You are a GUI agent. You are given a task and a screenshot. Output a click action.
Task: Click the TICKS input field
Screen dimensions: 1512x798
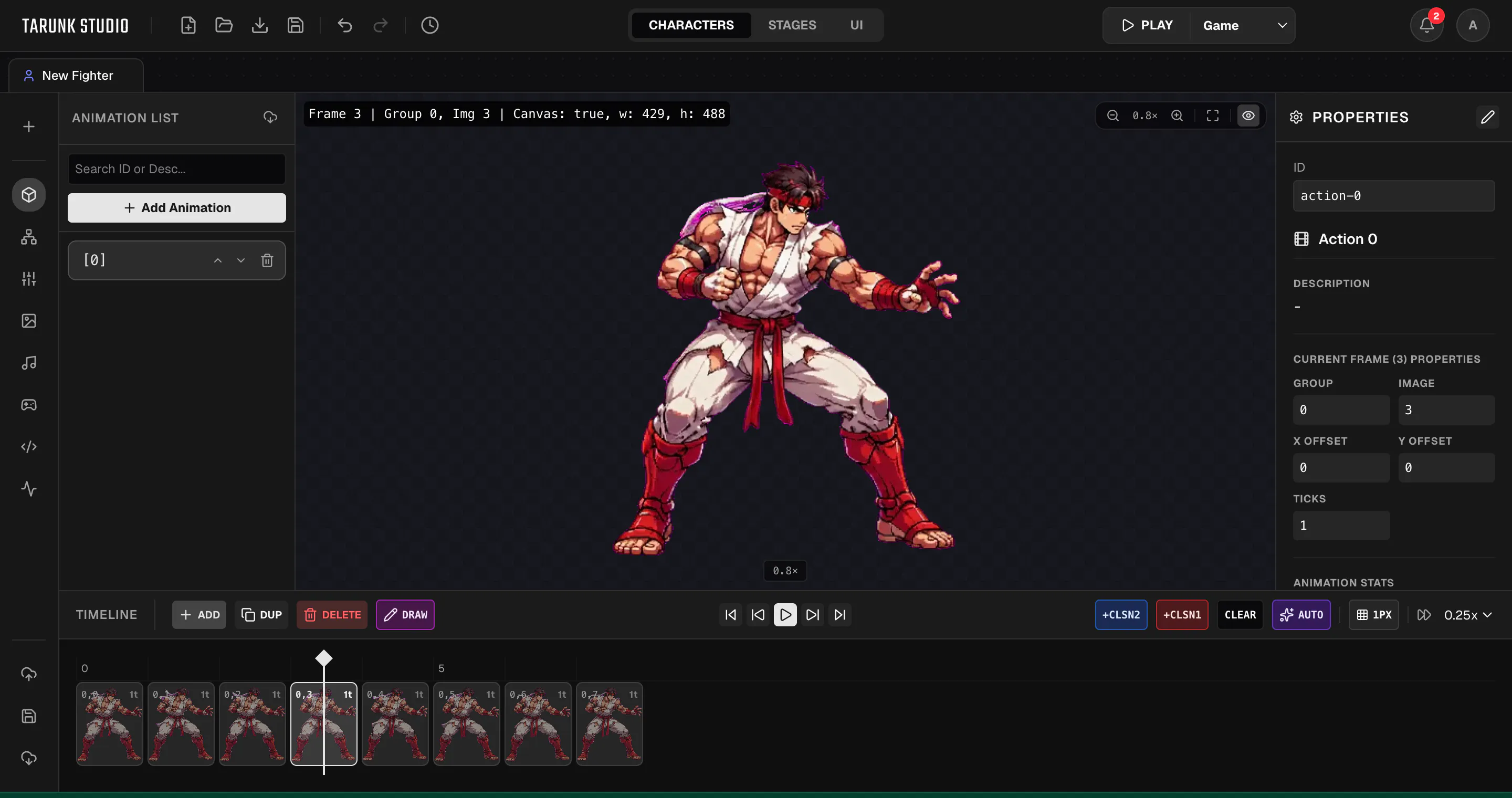point(1341,525)
